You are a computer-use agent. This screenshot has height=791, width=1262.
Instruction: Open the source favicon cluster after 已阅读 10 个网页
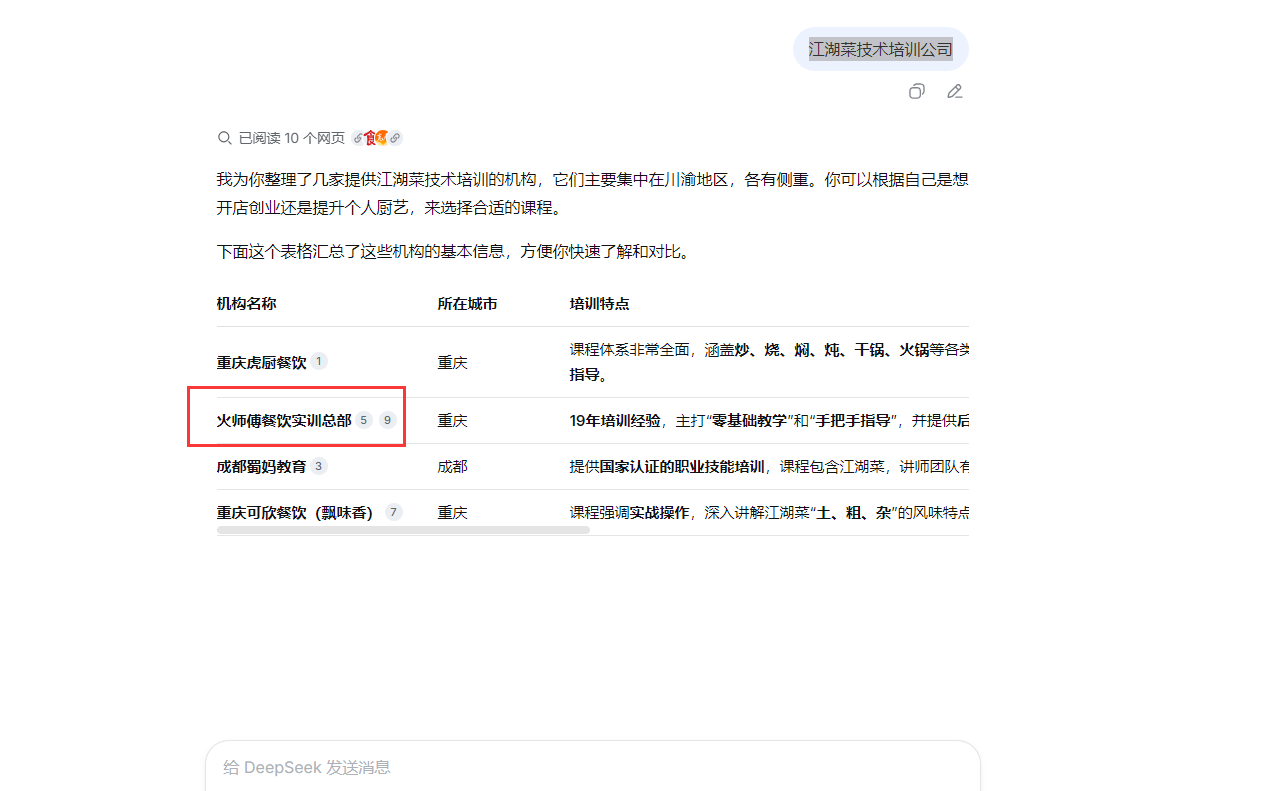click(x=376, y=138)
